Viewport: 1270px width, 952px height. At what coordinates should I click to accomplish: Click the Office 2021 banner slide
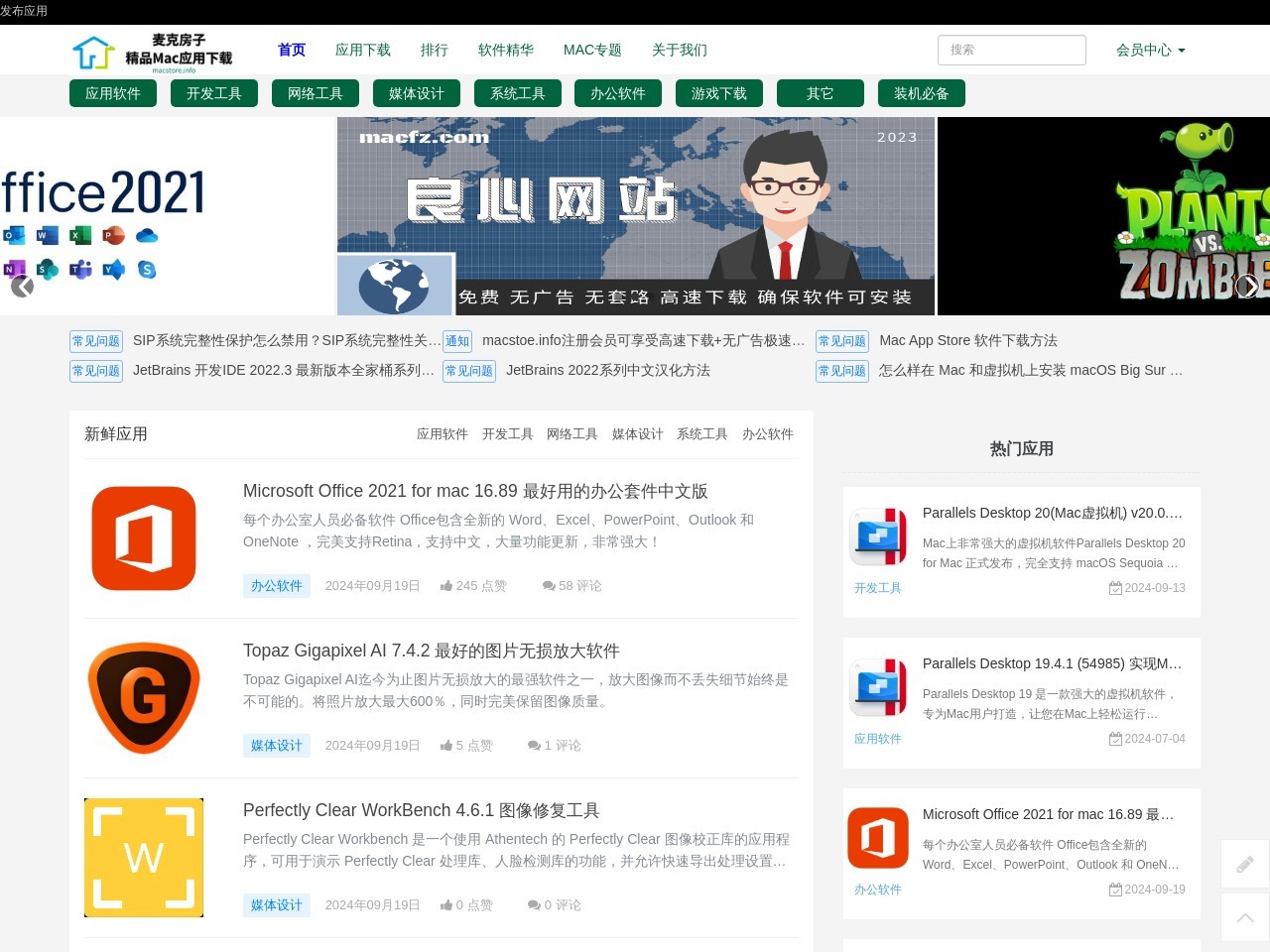[x=167, y=216]
